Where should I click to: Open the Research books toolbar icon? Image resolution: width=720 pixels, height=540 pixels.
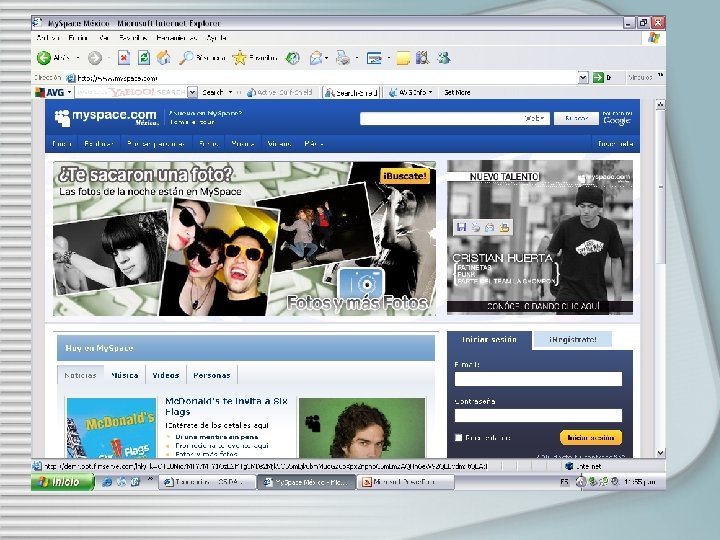click(422, 58)
